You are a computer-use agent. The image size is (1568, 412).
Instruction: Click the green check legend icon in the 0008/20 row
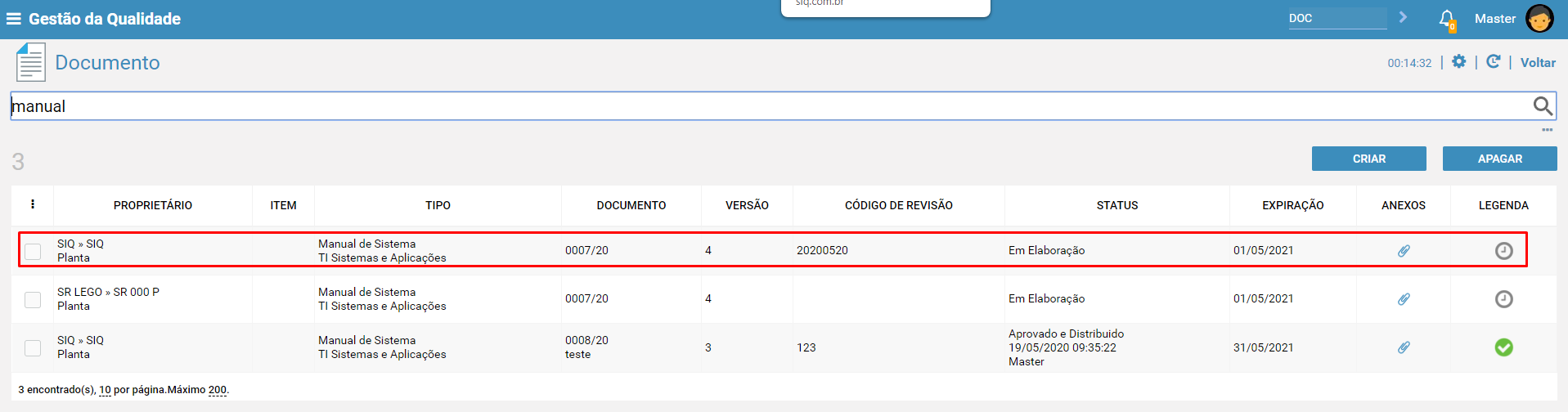coord(1503,347)
